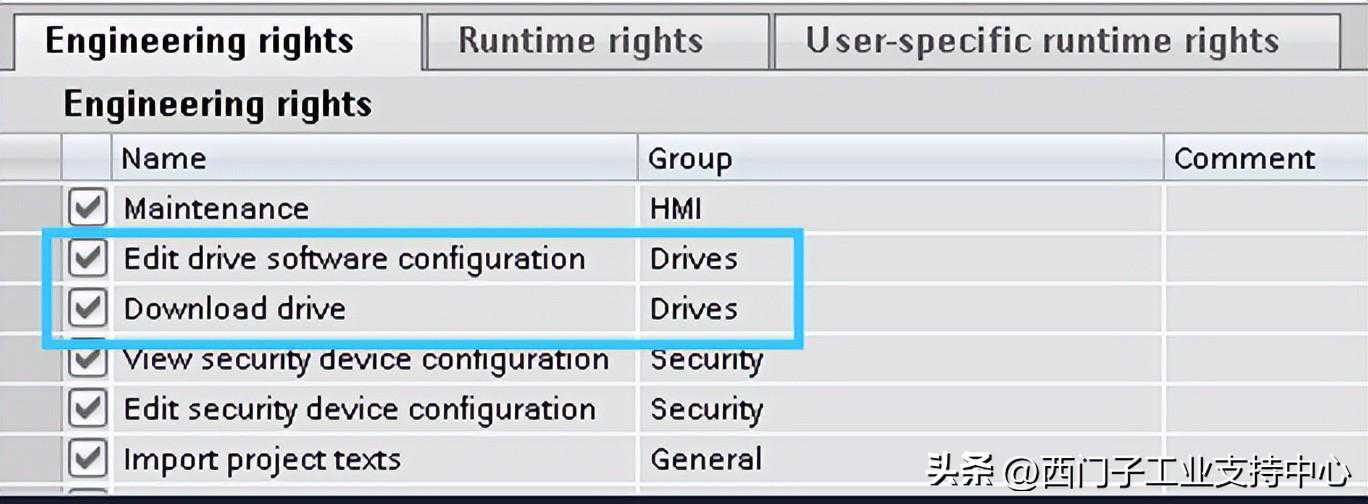Click the Edit drive software configuration name
Screen dimensions: 1368x504
(x=354, y=259)
